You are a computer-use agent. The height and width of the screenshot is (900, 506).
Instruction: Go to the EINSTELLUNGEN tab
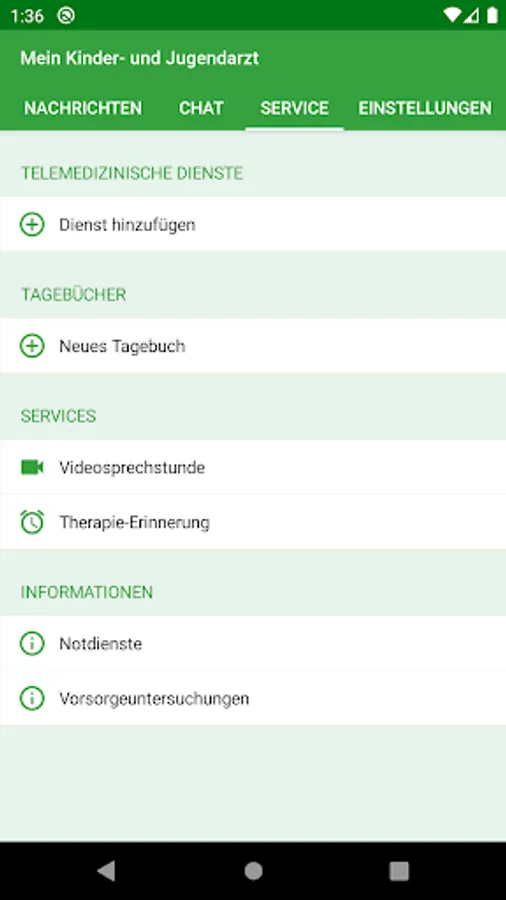(425, 108)
